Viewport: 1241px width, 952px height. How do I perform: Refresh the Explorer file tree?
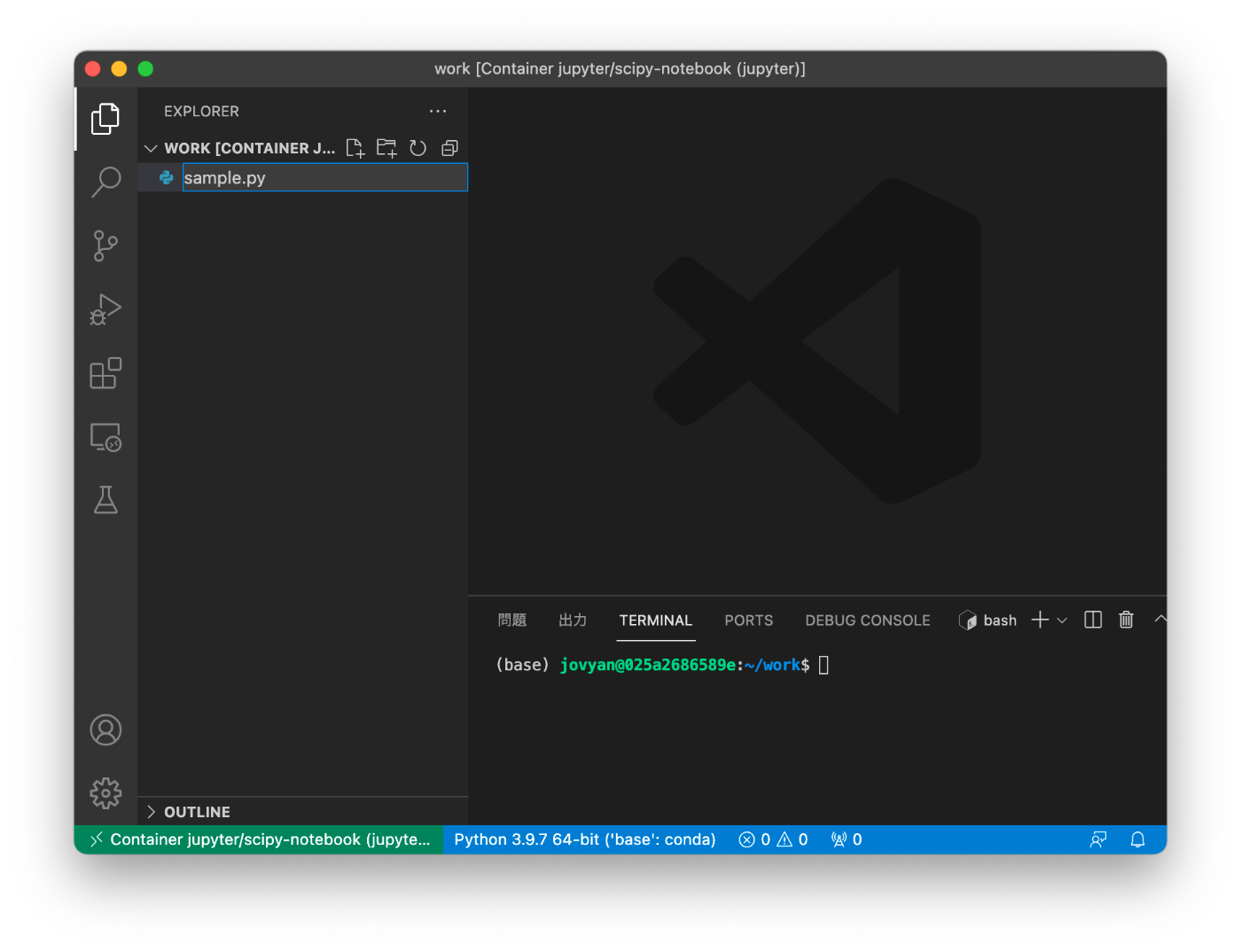[x=418, y=148]
